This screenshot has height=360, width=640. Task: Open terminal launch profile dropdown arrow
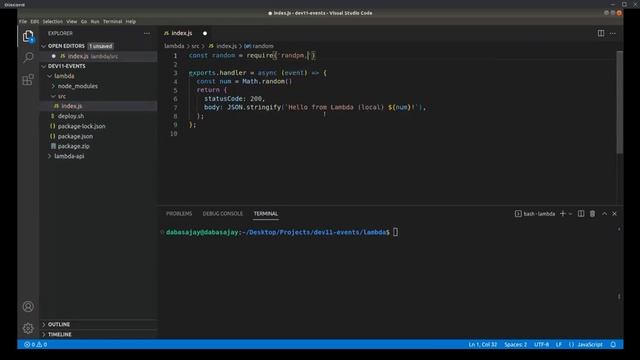pos(570,213)
